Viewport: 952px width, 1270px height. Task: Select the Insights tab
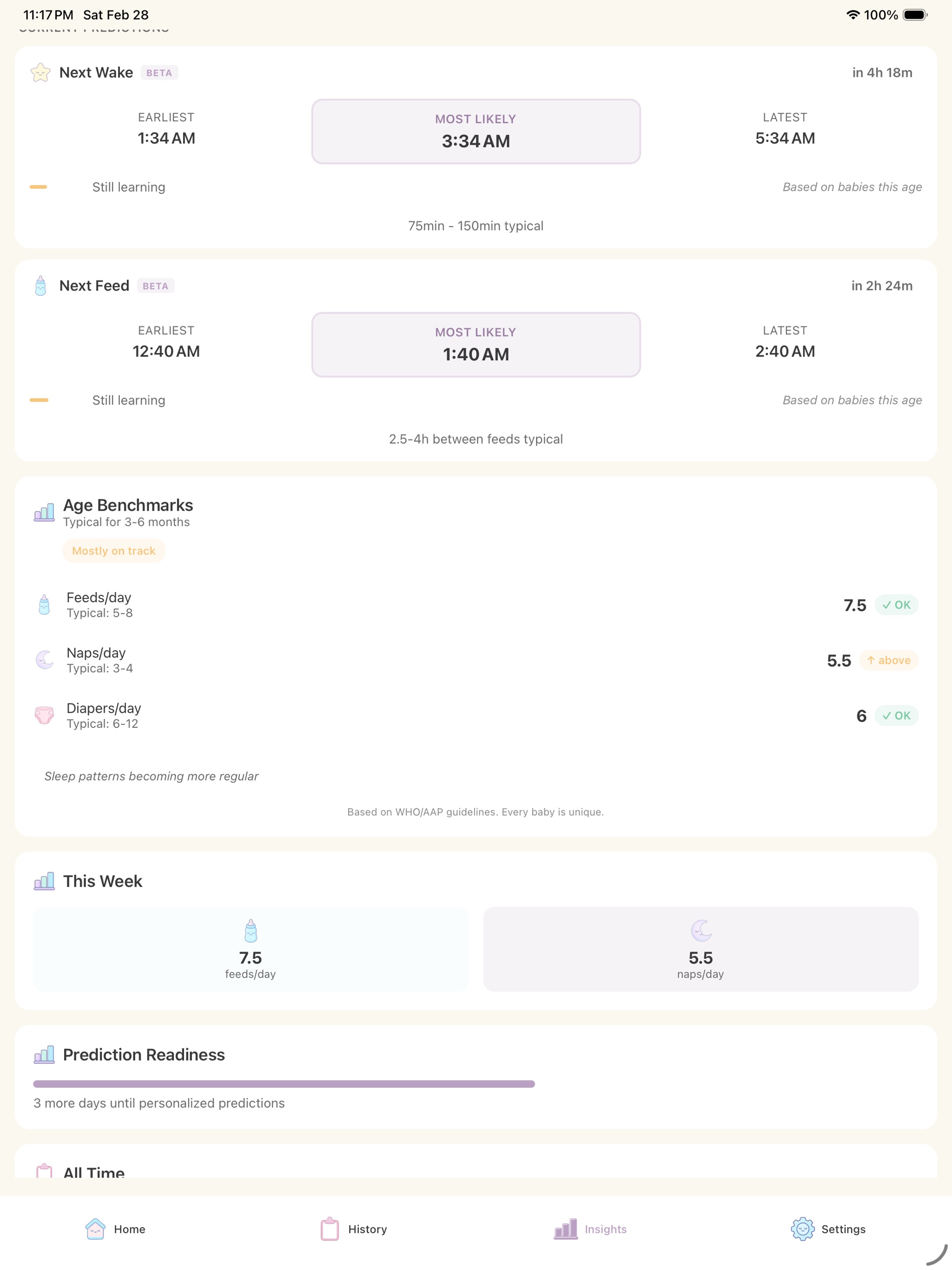coord(590,1229)
